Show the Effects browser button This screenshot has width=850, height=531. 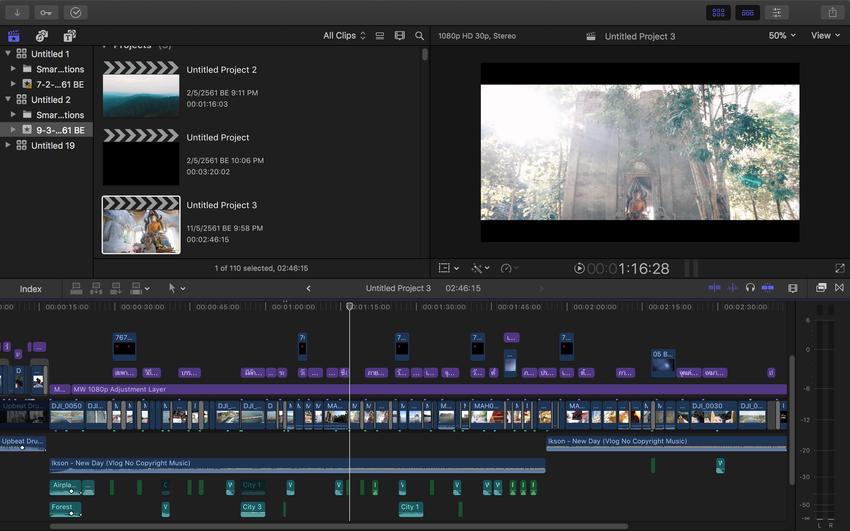(x=821, y=288)
